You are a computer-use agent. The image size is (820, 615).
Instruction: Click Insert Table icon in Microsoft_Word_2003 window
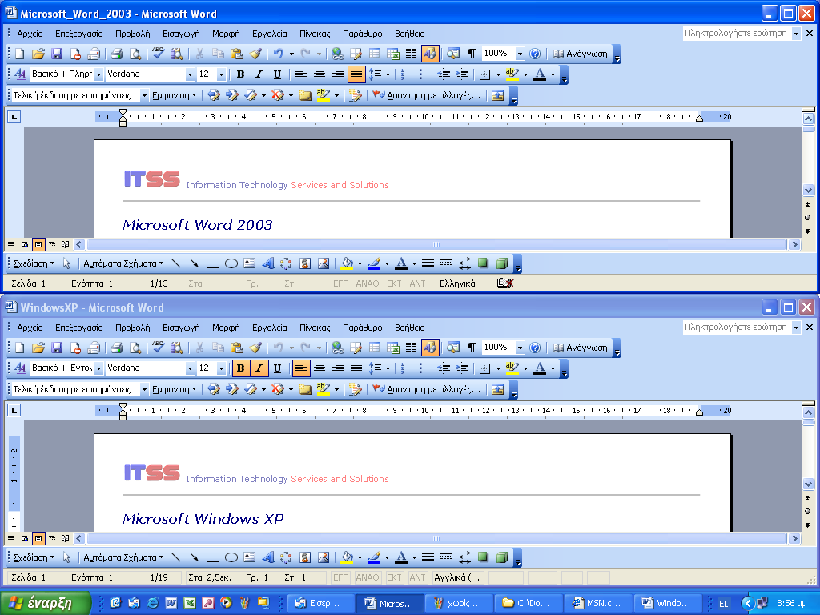click(x=374, y=54)
